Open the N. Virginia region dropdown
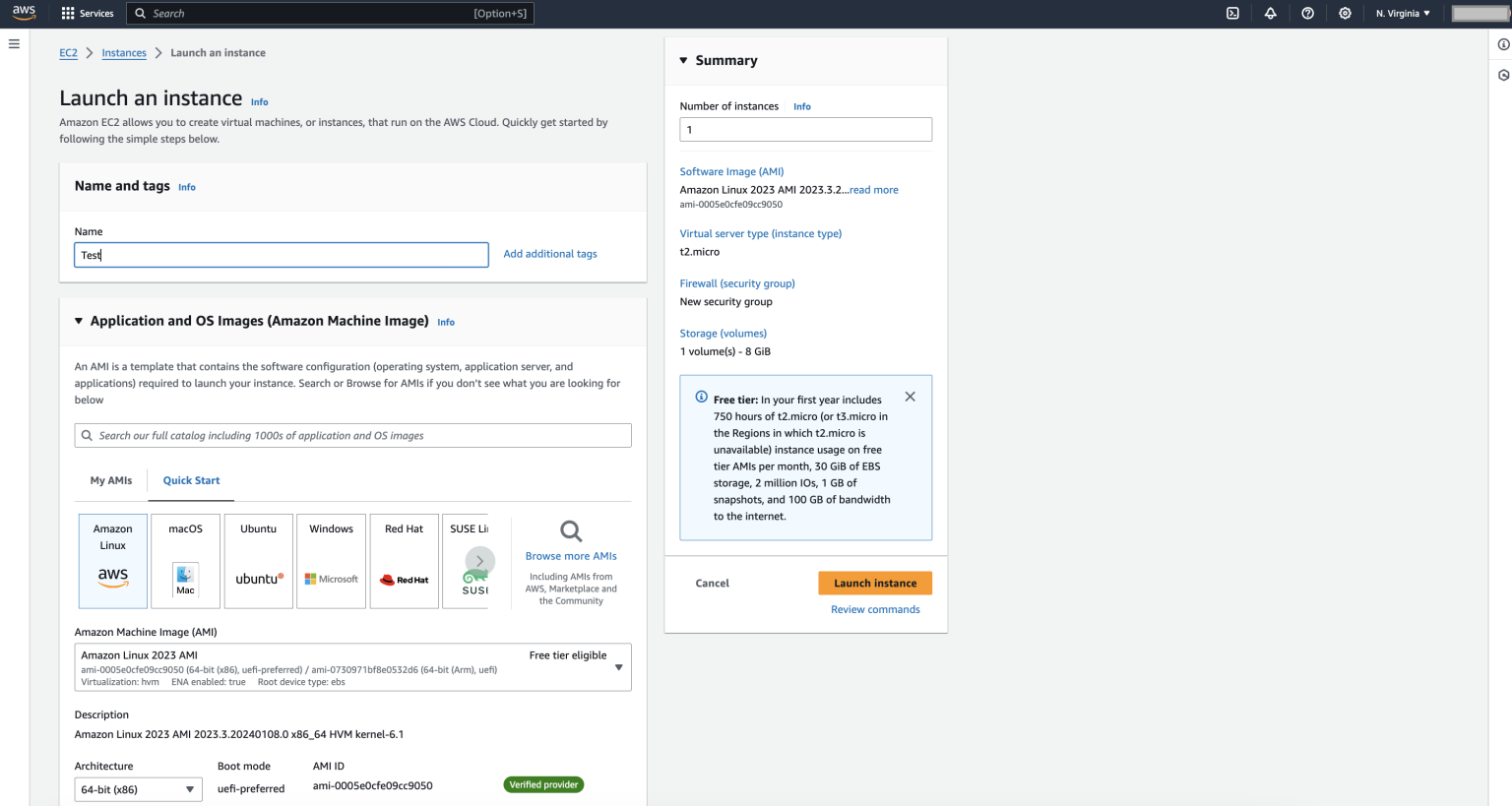Screen dimensions: 1512x806 click(x=1402, y=13)
